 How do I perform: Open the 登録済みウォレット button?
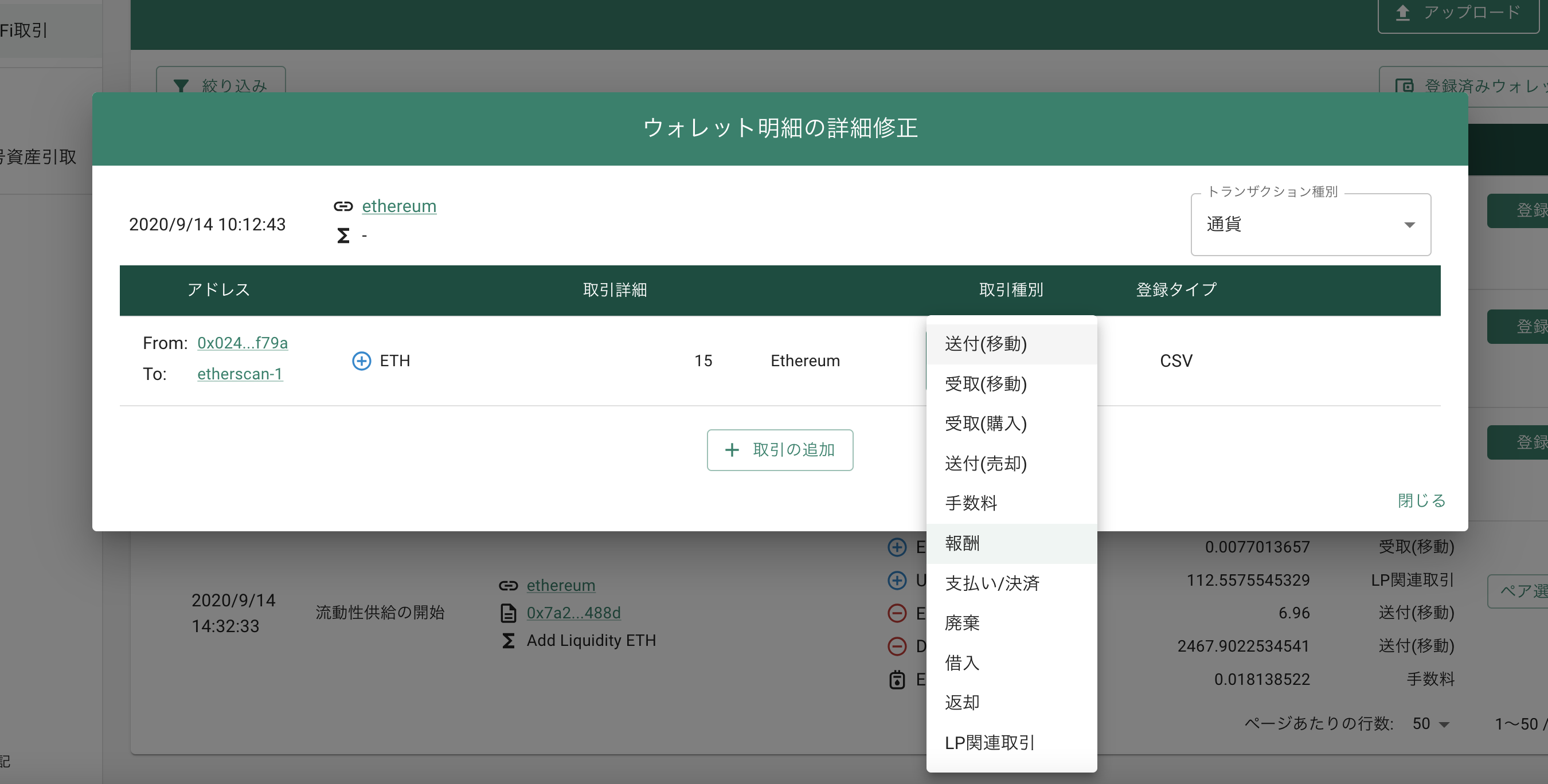pos(1463,86)
